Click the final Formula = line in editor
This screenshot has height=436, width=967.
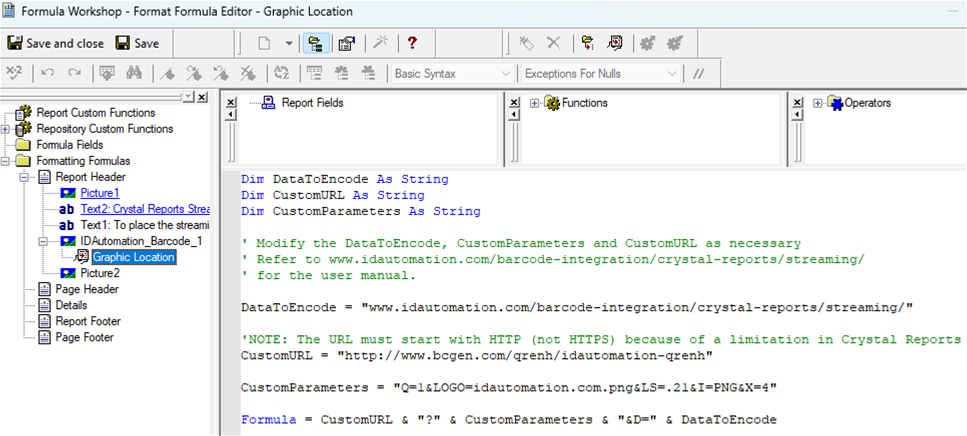[509, 419]
